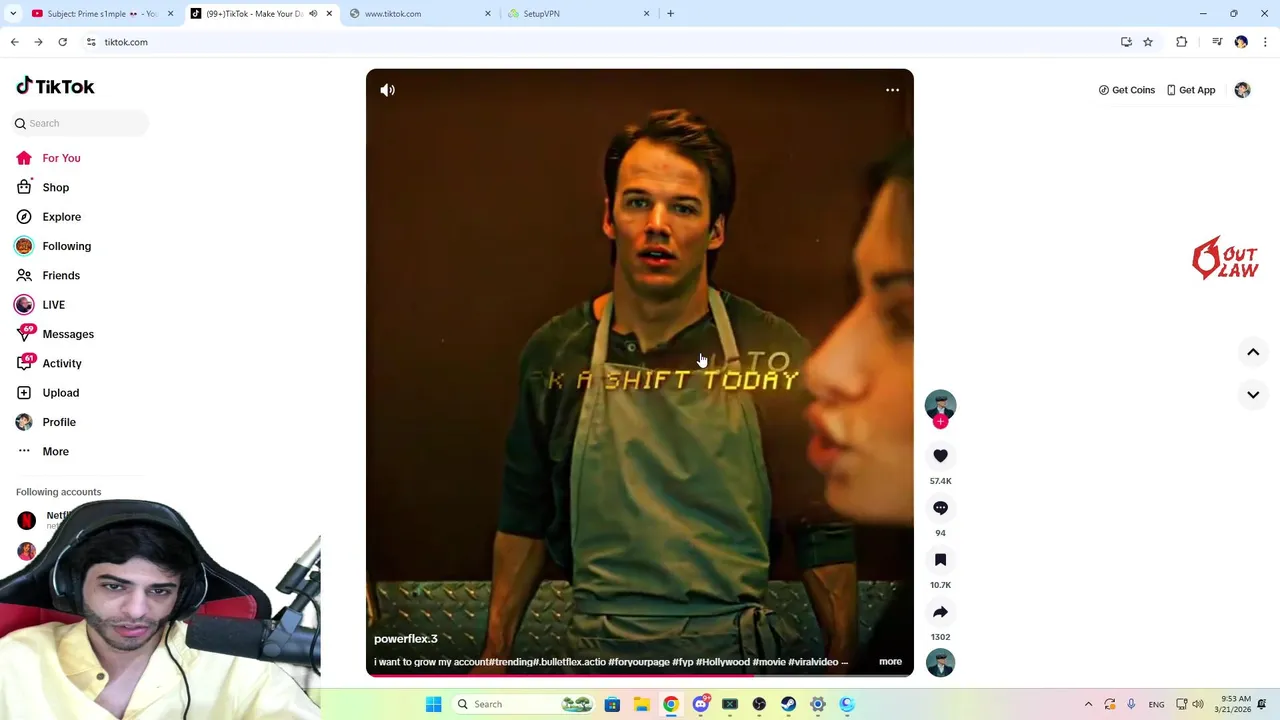The width and height of the screenshot is (1280, 720).
Task: Click the taskbar Search box
Action: tap(525, 704)
